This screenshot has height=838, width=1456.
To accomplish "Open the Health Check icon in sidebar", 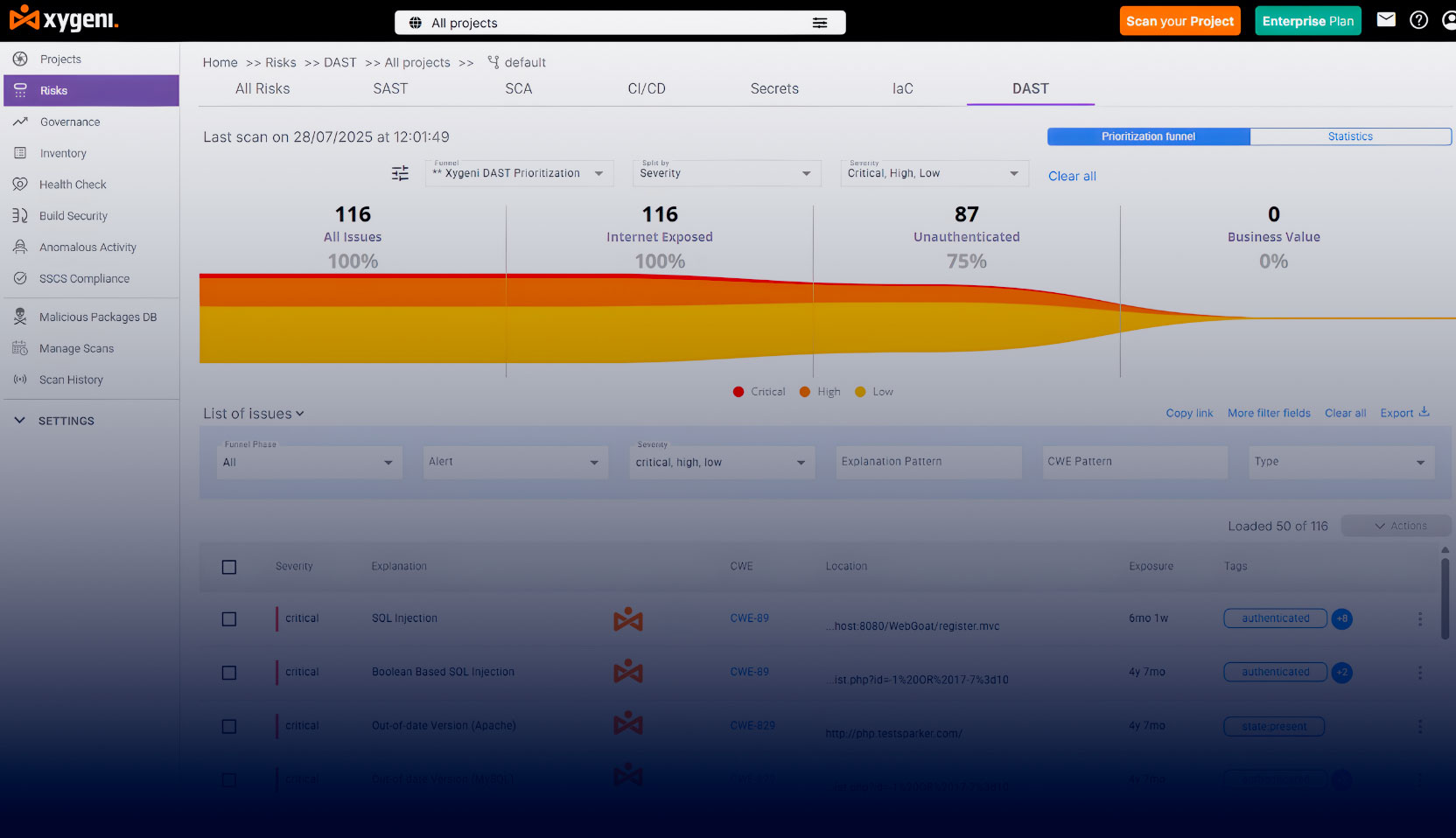I will pyautogui.click(x=20, y=185).
